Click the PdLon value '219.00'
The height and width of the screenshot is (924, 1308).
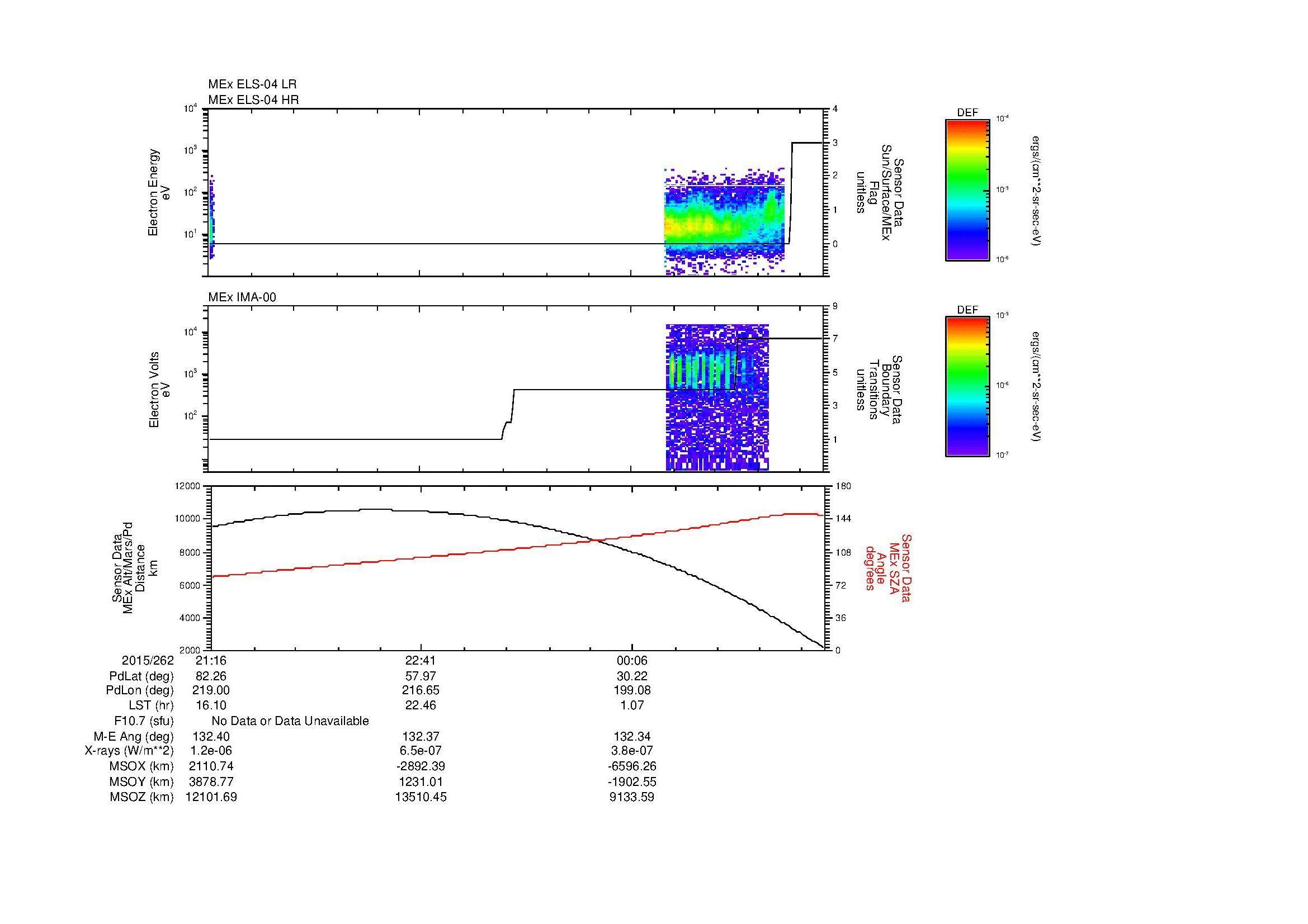pos(211,690)
